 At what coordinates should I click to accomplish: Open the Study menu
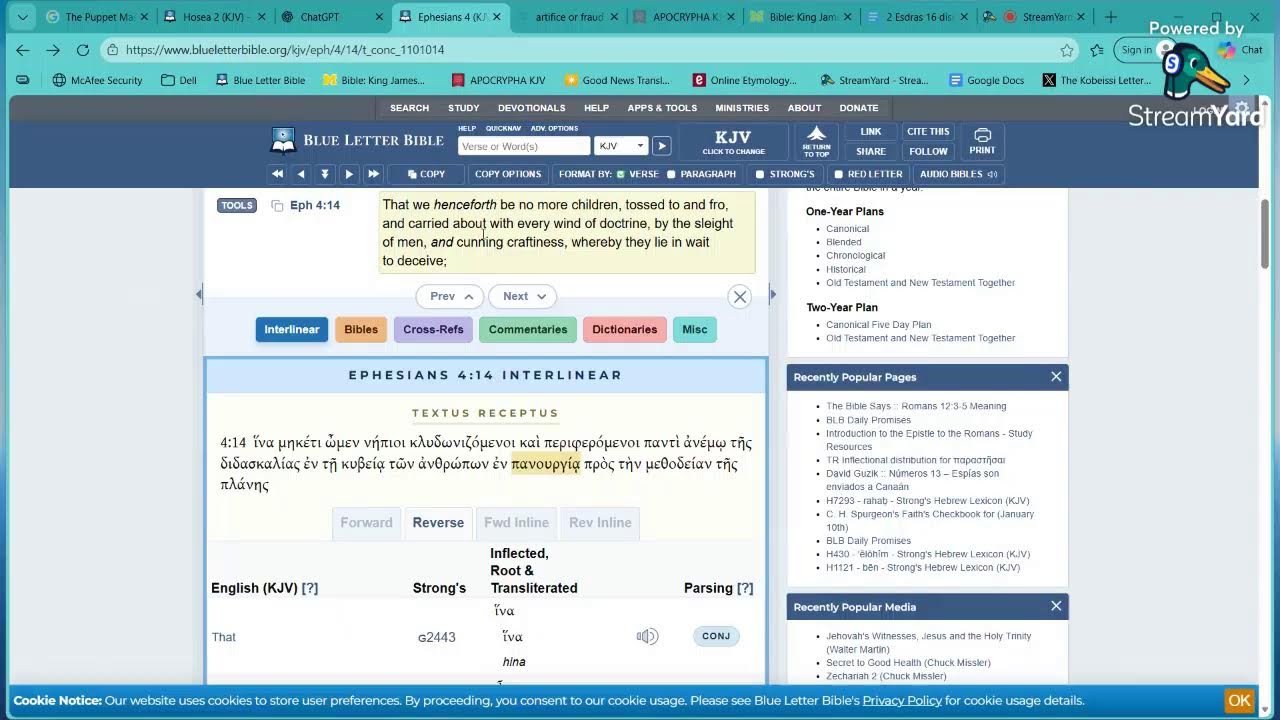tap(463, 108)
